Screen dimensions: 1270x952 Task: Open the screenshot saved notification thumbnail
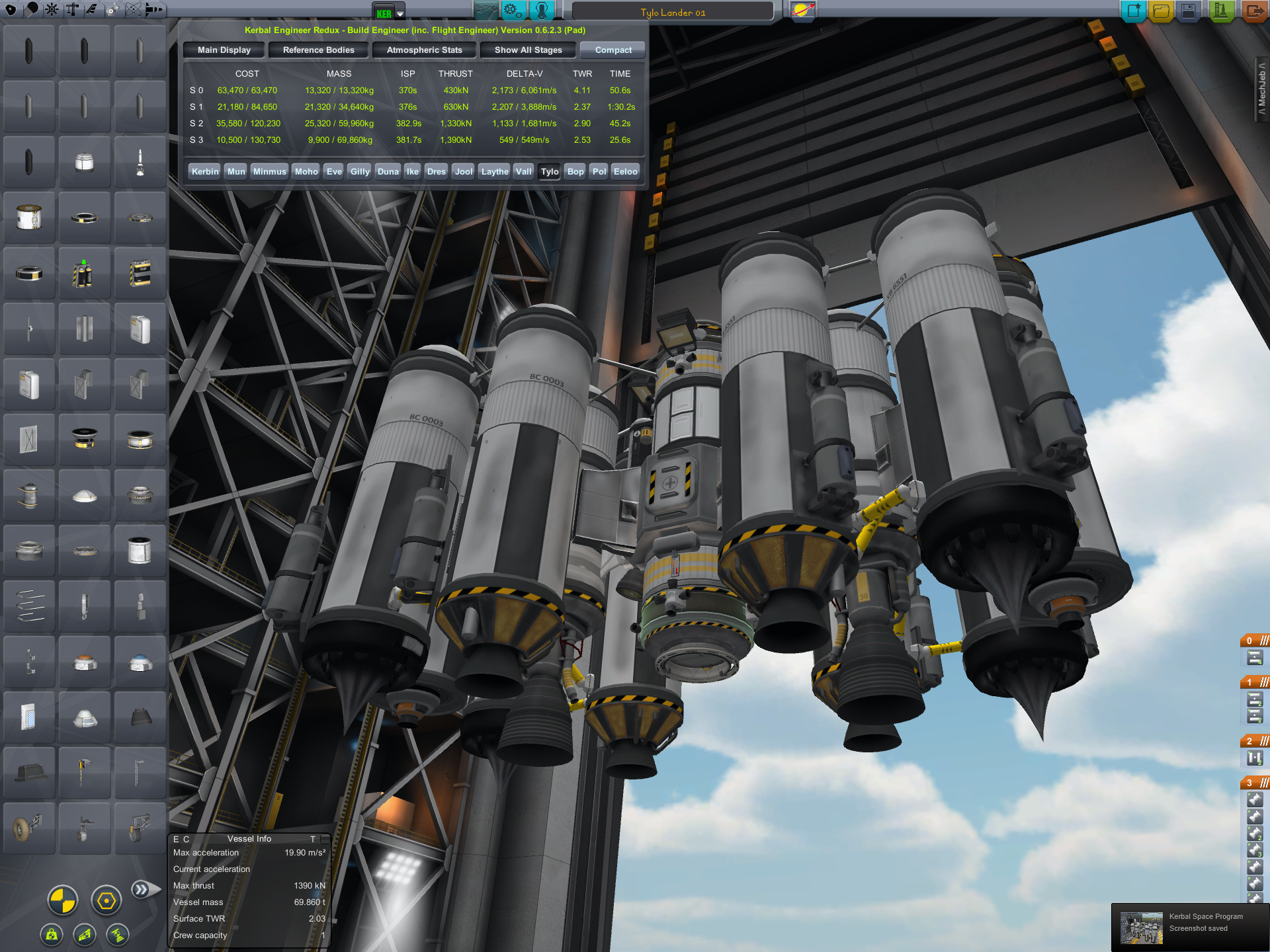point(1142,928)
